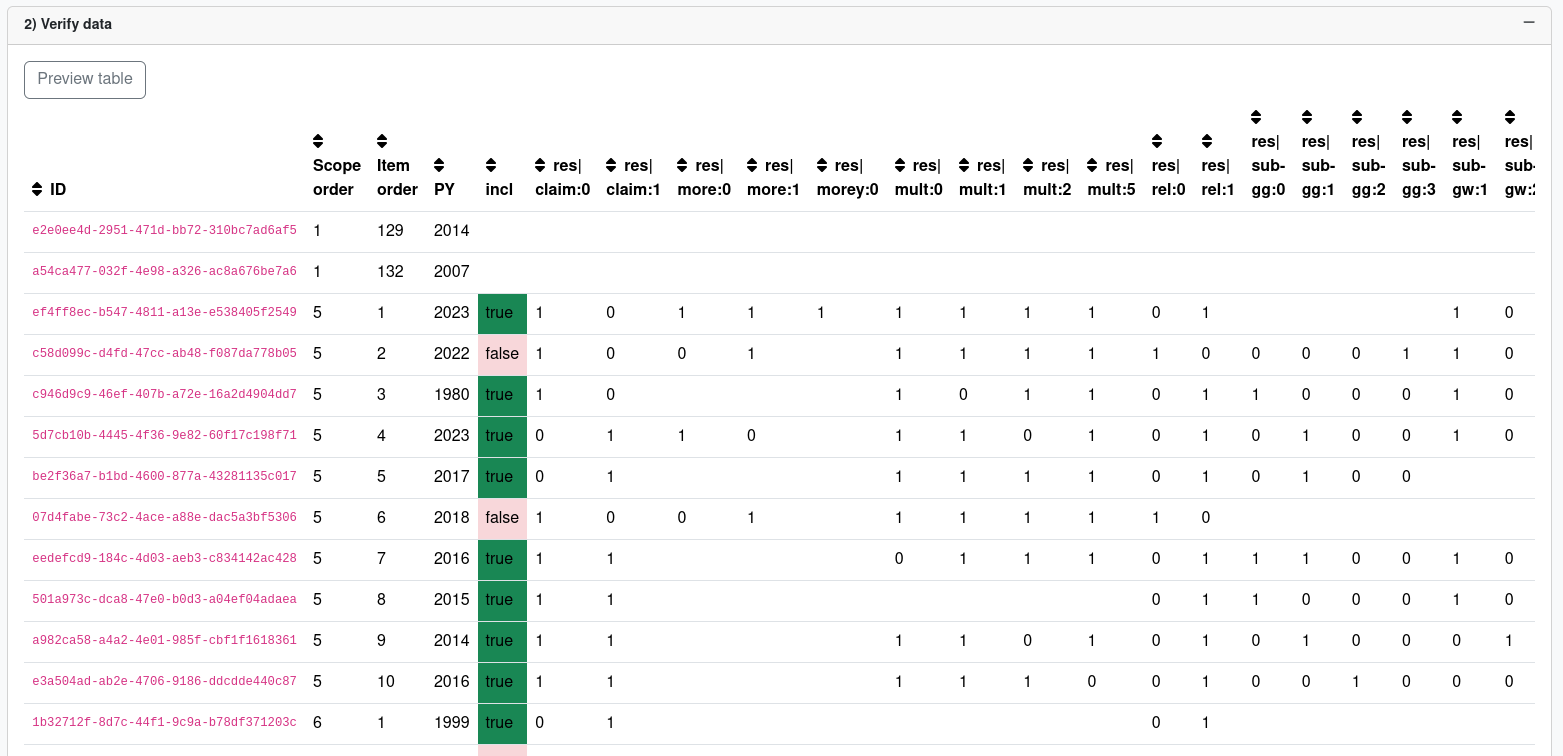The width and height of the screenshot is (1563, 756).
Task: Sort by res|claim:0 column icon
Action: [x=542, y=165]
